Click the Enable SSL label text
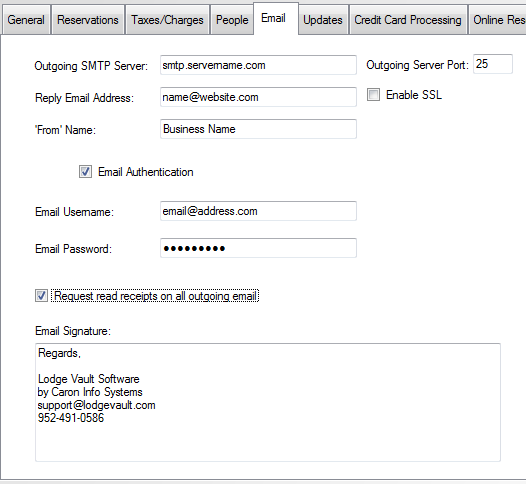526x484 pixels. (x=414, y=95)
